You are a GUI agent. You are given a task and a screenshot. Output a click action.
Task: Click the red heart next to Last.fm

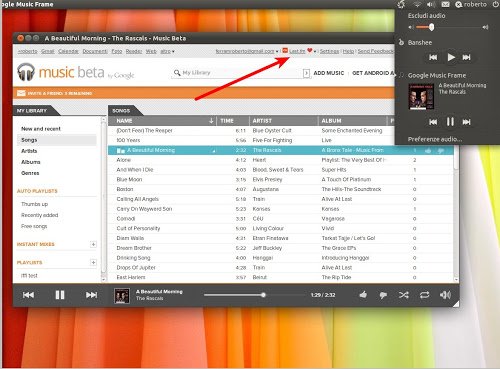(x=310, y=51)
